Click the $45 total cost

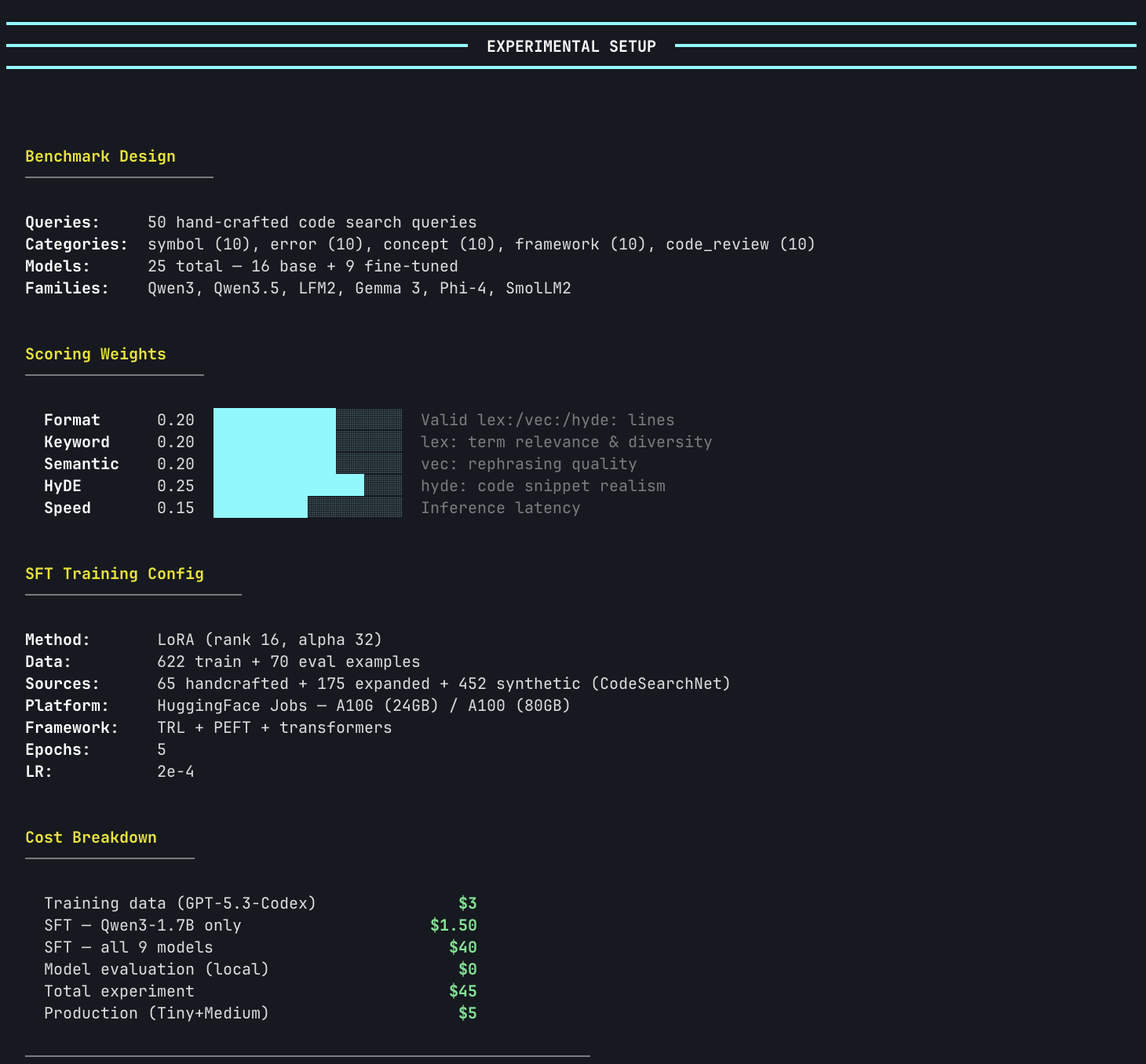tap(463, 991)
